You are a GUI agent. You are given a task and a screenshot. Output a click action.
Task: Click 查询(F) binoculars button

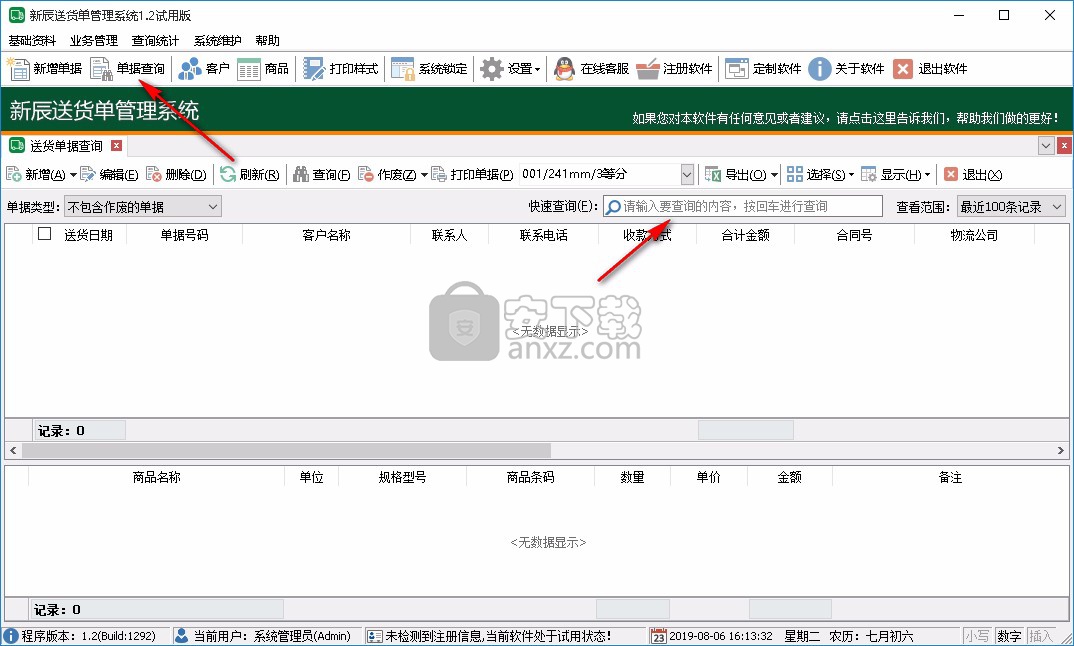tap(321, 175)
